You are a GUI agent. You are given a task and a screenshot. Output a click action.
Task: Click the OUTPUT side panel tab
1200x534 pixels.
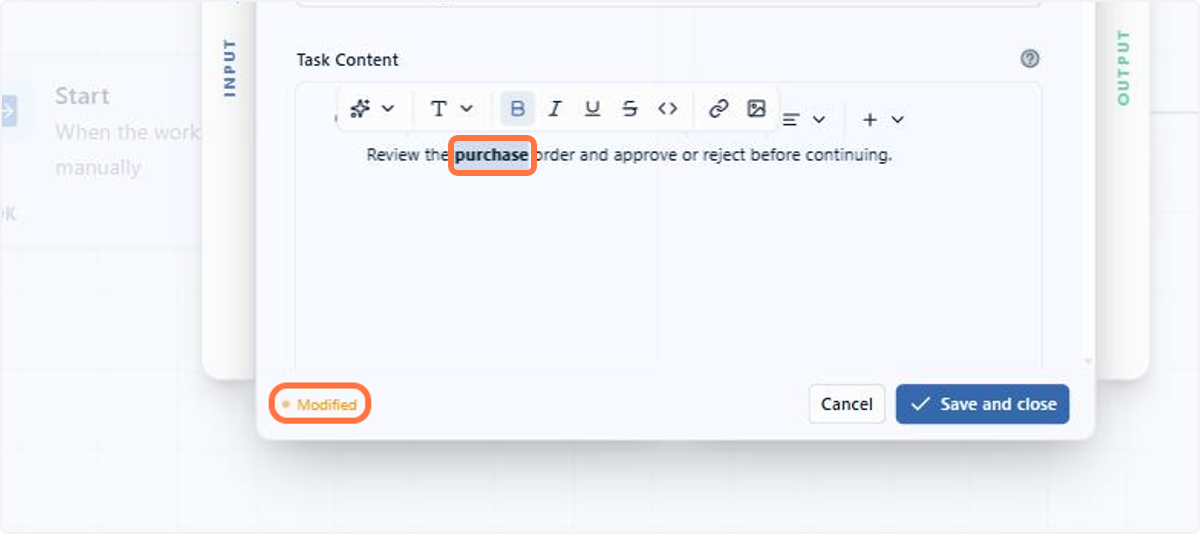coord(1122,67)
